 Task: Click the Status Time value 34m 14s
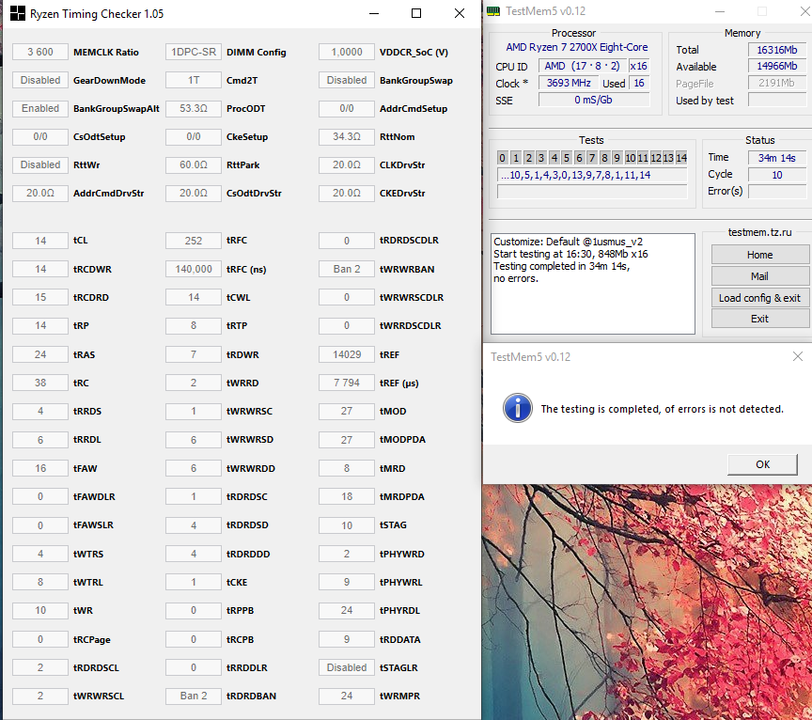click(777, 157)
